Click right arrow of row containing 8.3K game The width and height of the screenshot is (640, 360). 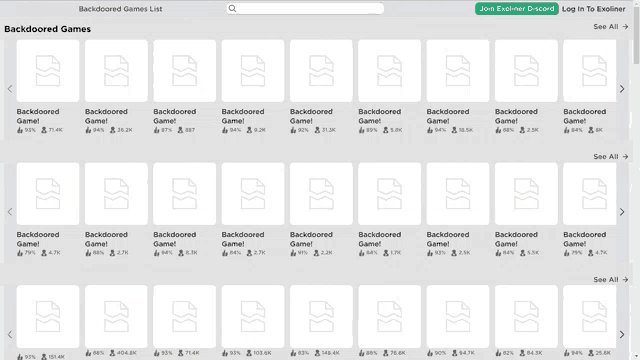pos(622,212)
